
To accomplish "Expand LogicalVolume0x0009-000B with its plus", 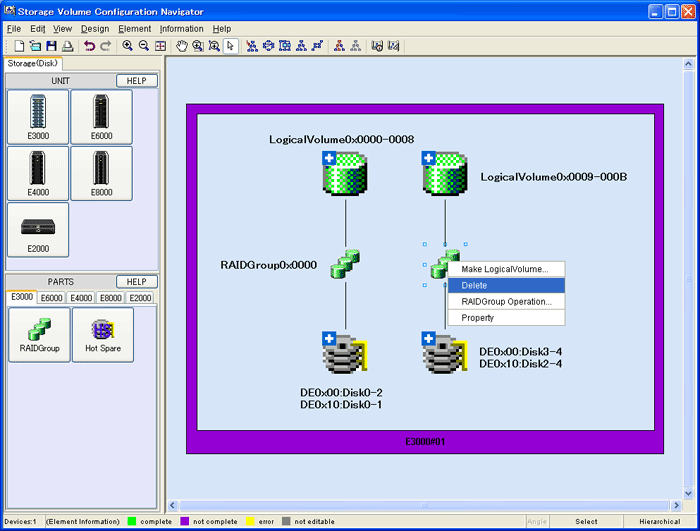I will pyautogui.click(x=429, y=158).
